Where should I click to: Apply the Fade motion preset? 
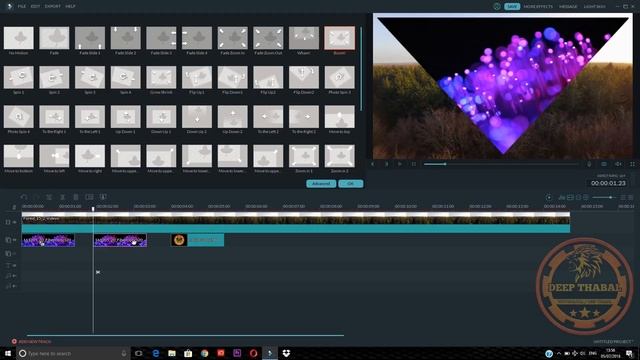click(x=54, y=38)
